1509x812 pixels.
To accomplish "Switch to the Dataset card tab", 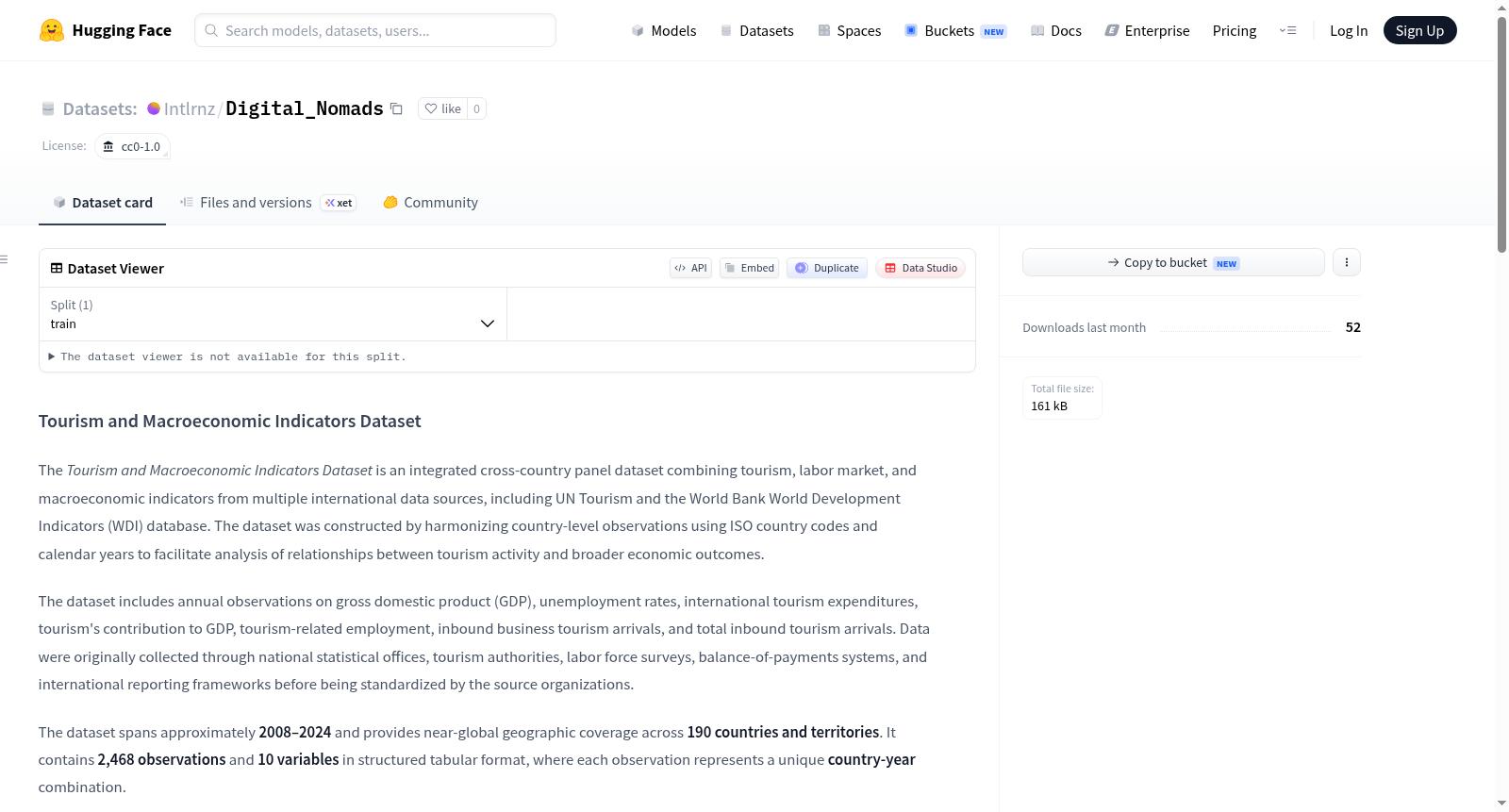I will (103, 202).
